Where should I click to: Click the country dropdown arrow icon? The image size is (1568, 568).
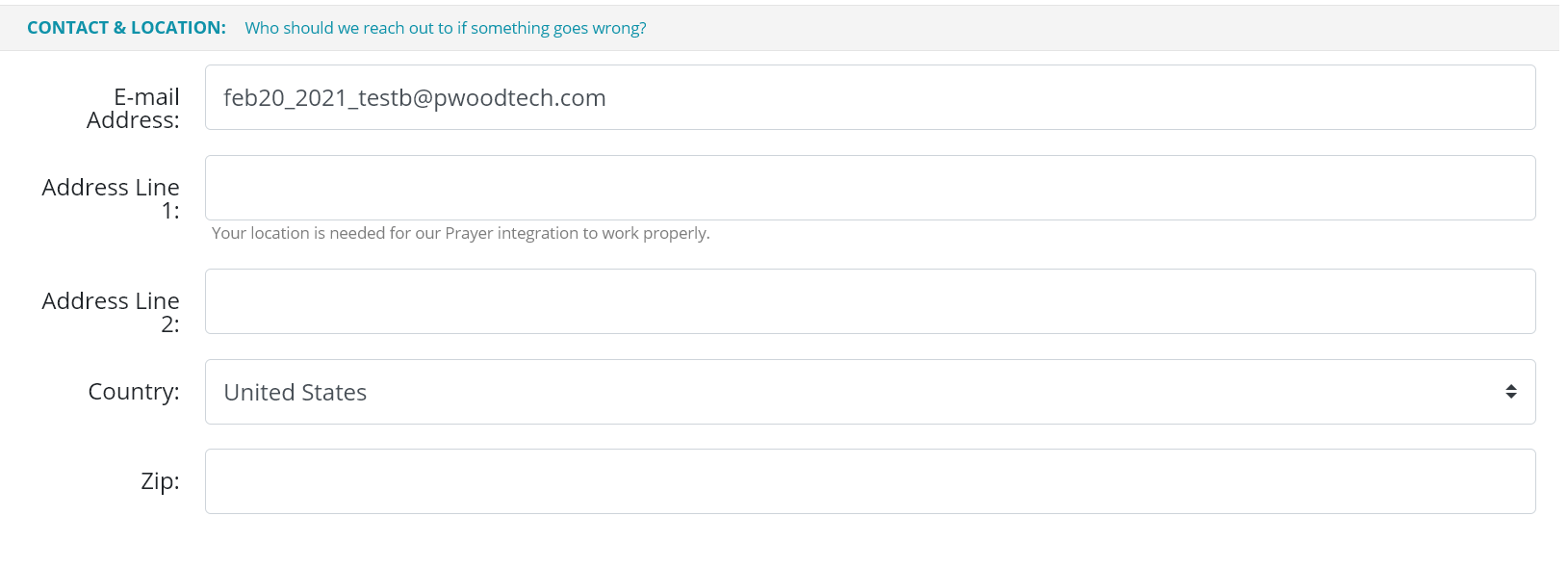tap(1510, 392)
